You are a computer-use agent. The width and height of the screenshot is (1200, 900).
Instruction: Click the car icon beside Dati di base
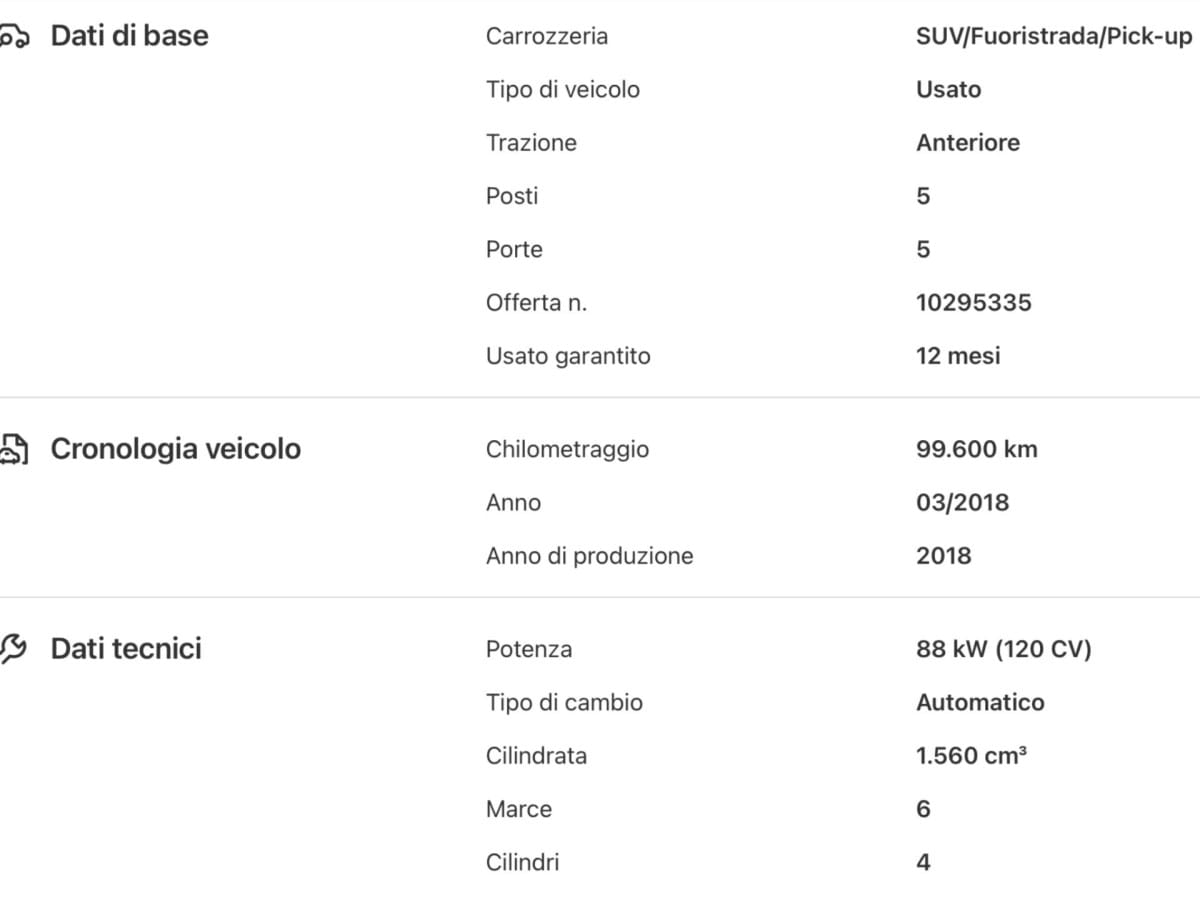tap(13, 37)
